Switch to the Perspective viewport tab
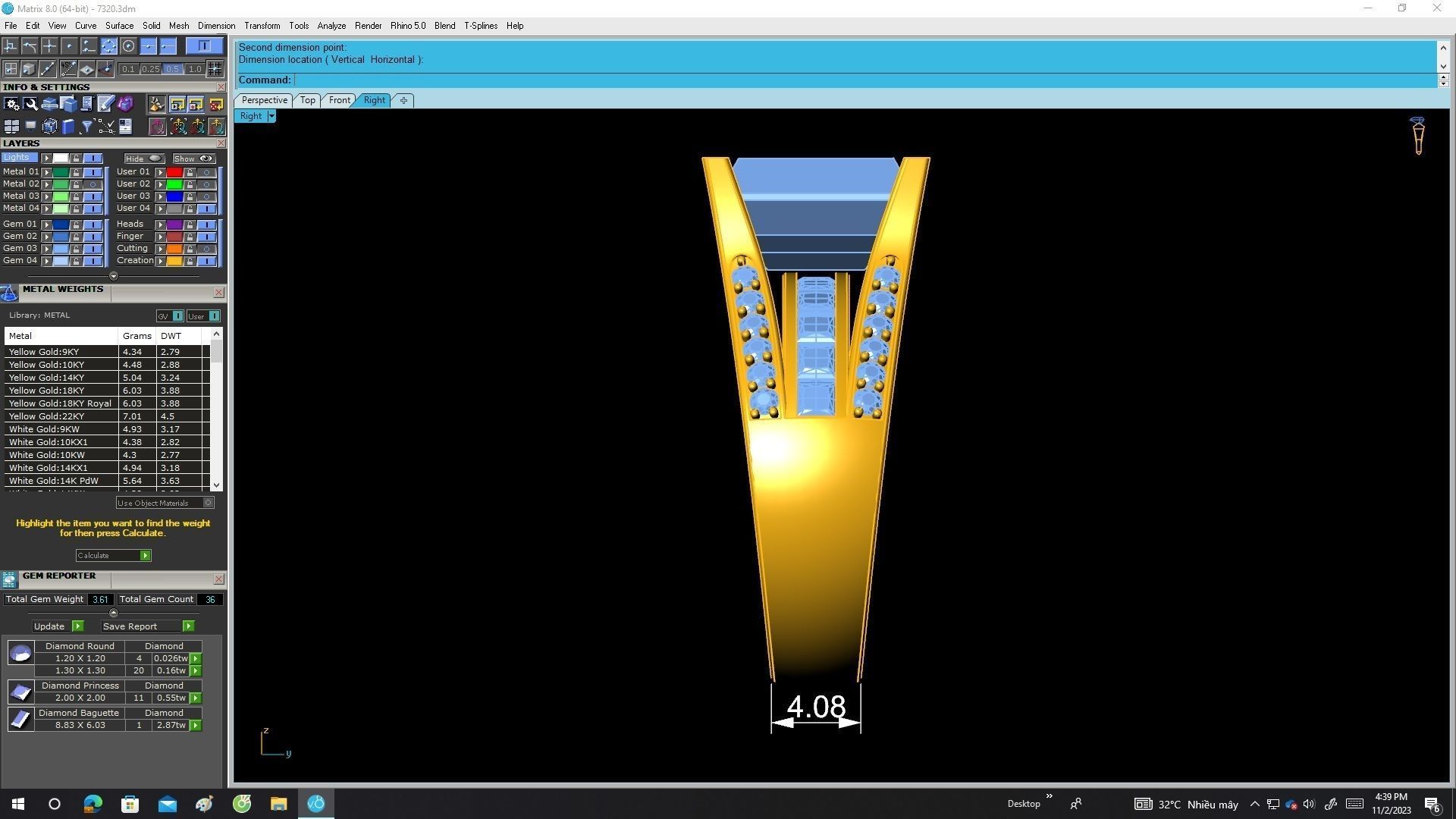The width and height of the screenshot is (1456, 819). [x=264, y=100]
